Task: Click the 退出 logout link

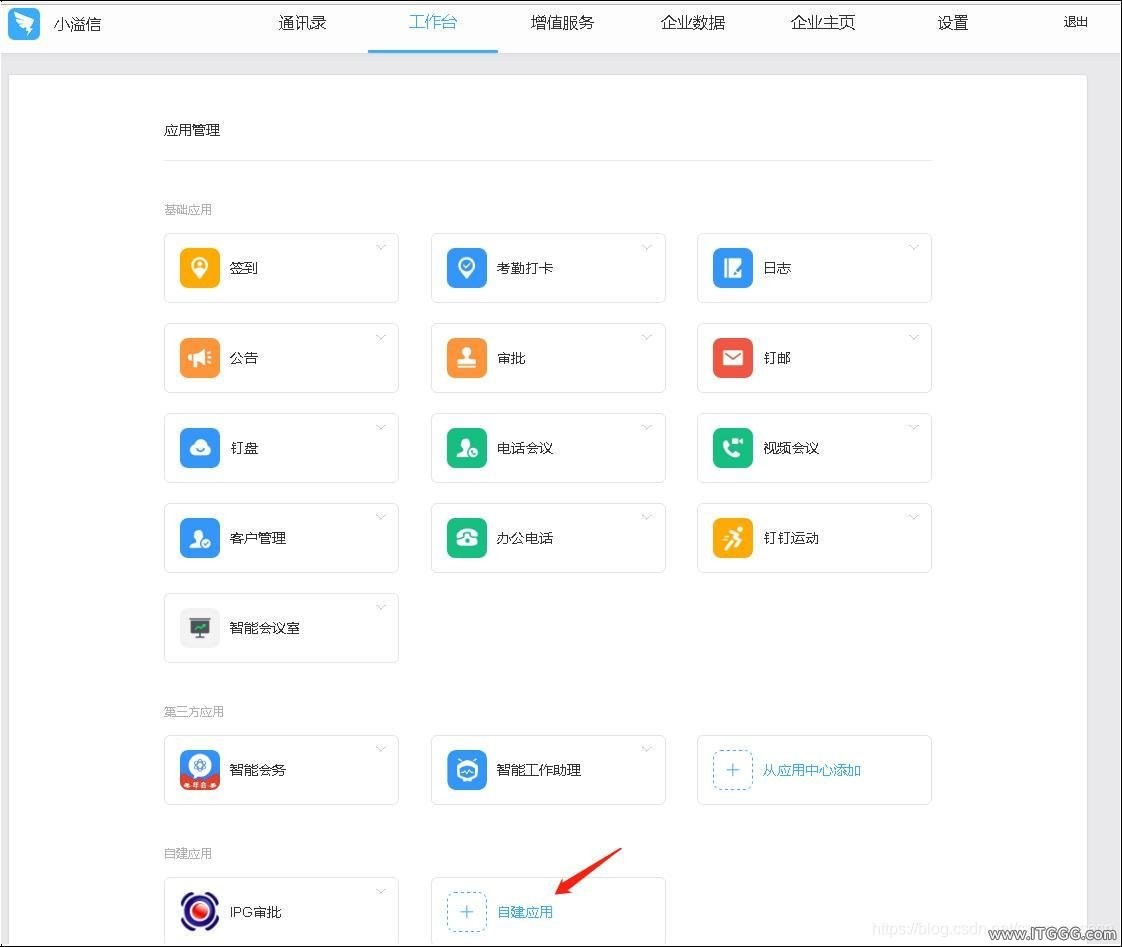Action: coord(1075,22)
